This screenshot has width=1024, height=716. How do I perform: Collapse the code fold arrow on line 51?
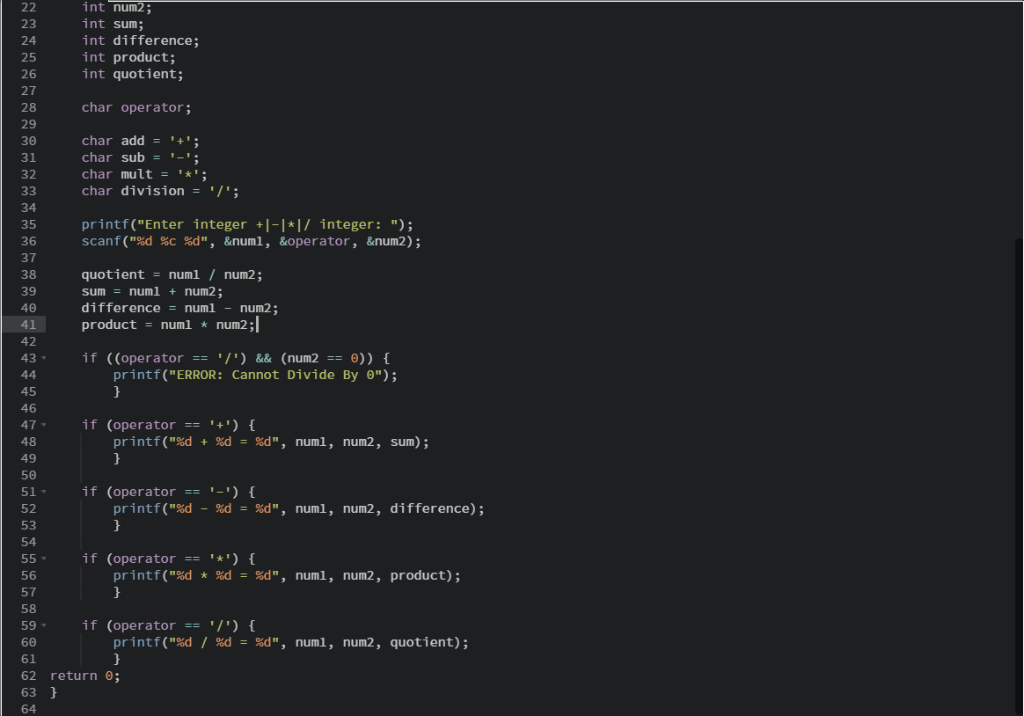[x=44, y=492]
